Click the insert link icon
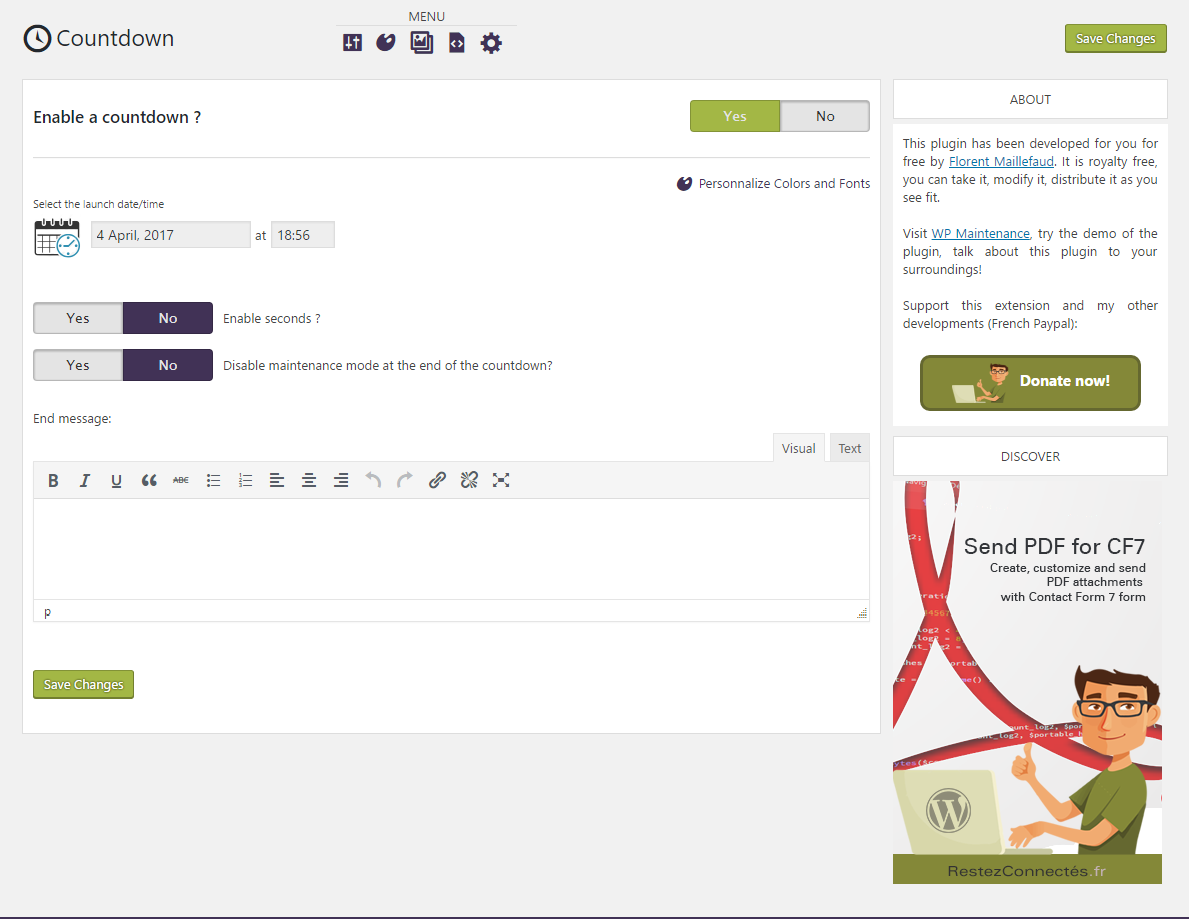Viewport: 1189px width, 919px height. pos(437,481)
